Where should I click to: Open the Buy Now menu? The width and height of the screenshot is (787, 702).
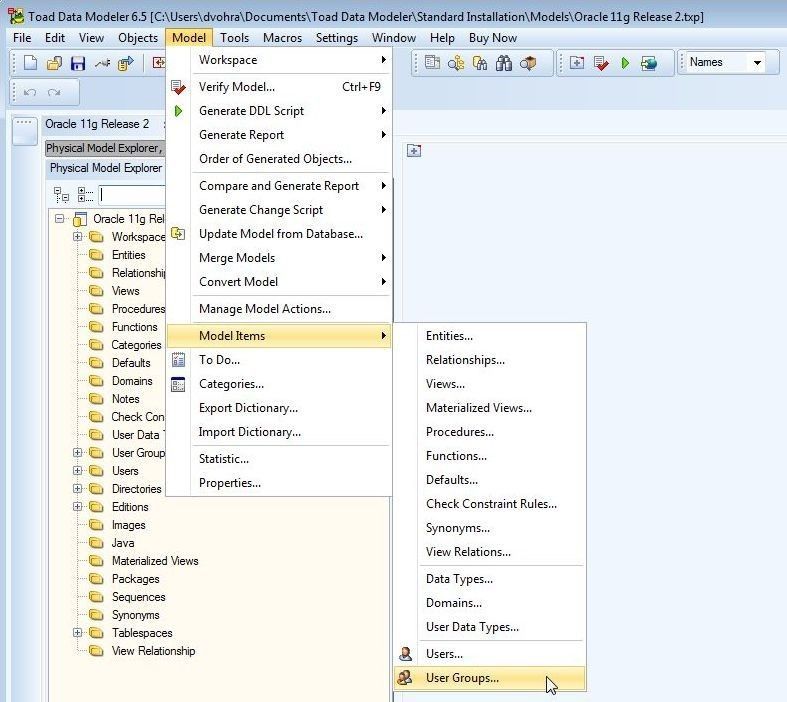[x=493, y=38]
